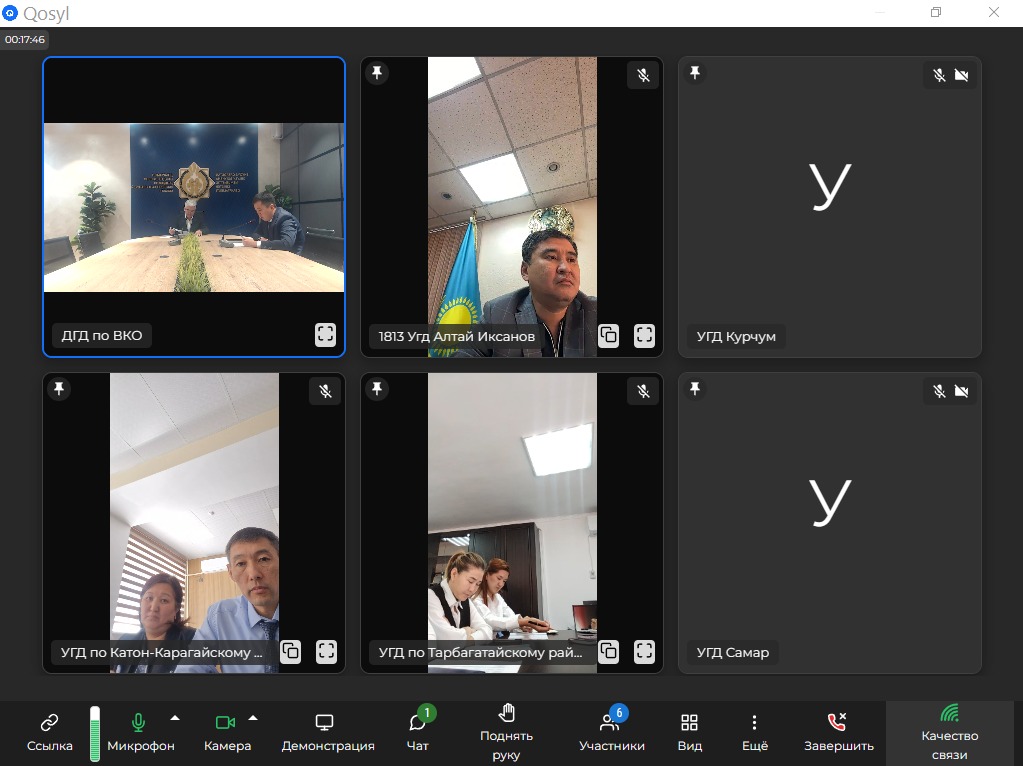The height and width of the screenshot is (766, 1023).
Task: Pop out the Алтай Иксанов video
Action: coord(609,335)
